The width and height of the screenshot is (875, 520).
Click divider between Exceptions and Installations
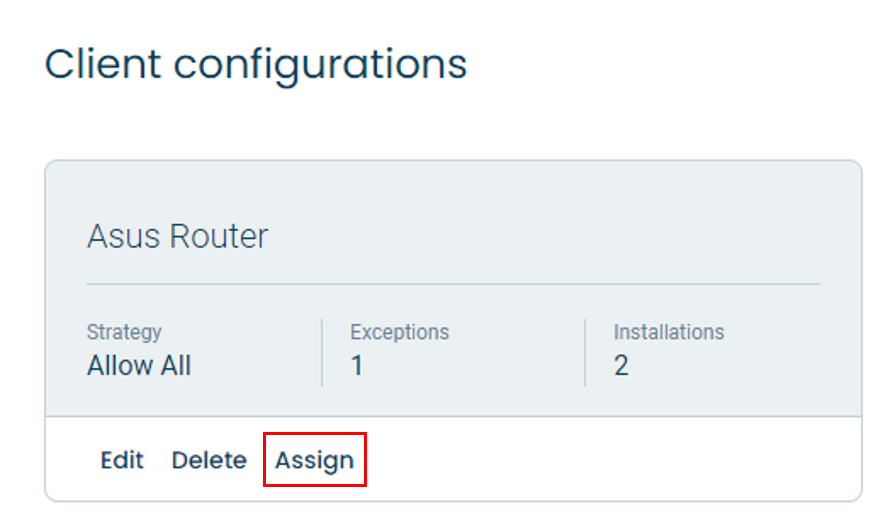tap(585, 353)
